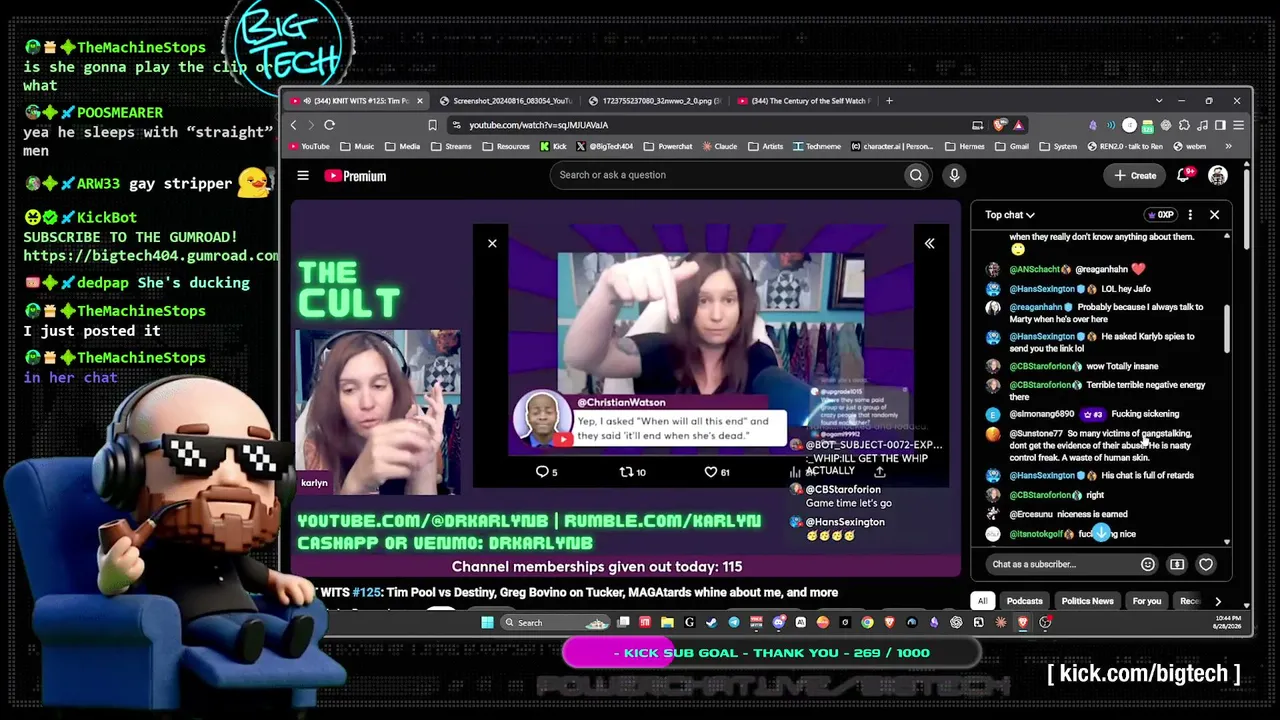This screenshot has height=720, width=1280.
Task: Close the live chat panel
Action: tap(1214, 215)
